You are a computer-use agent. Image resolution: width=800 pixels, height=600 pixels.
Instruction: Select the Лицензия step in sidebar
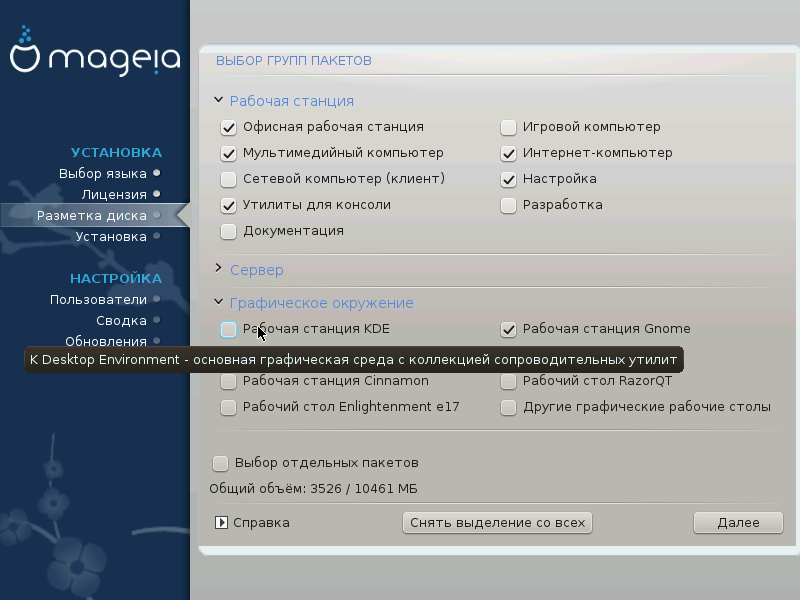(114, 194)
